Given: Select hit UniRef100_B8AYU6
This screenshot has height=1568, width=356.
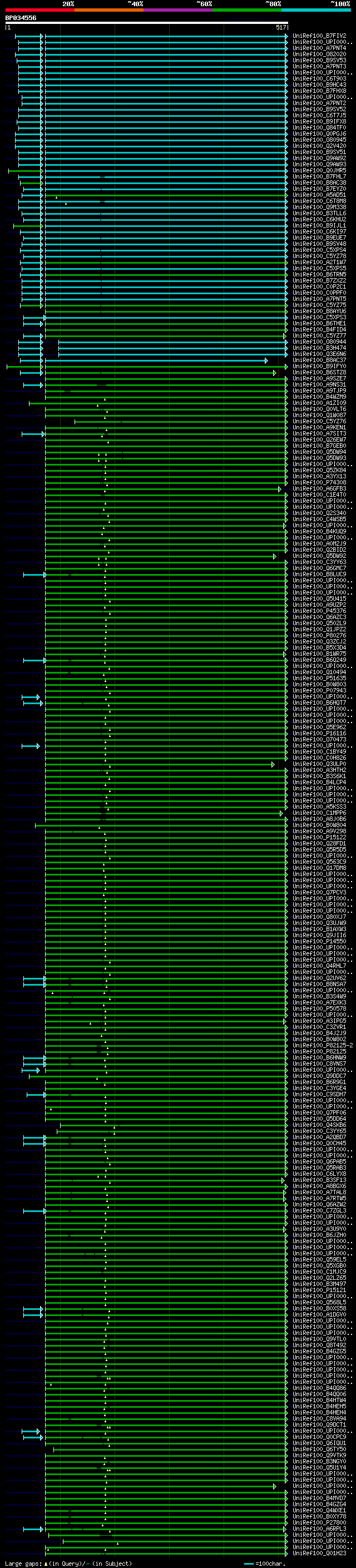Looking at the screenshot, I should (319, 311).
